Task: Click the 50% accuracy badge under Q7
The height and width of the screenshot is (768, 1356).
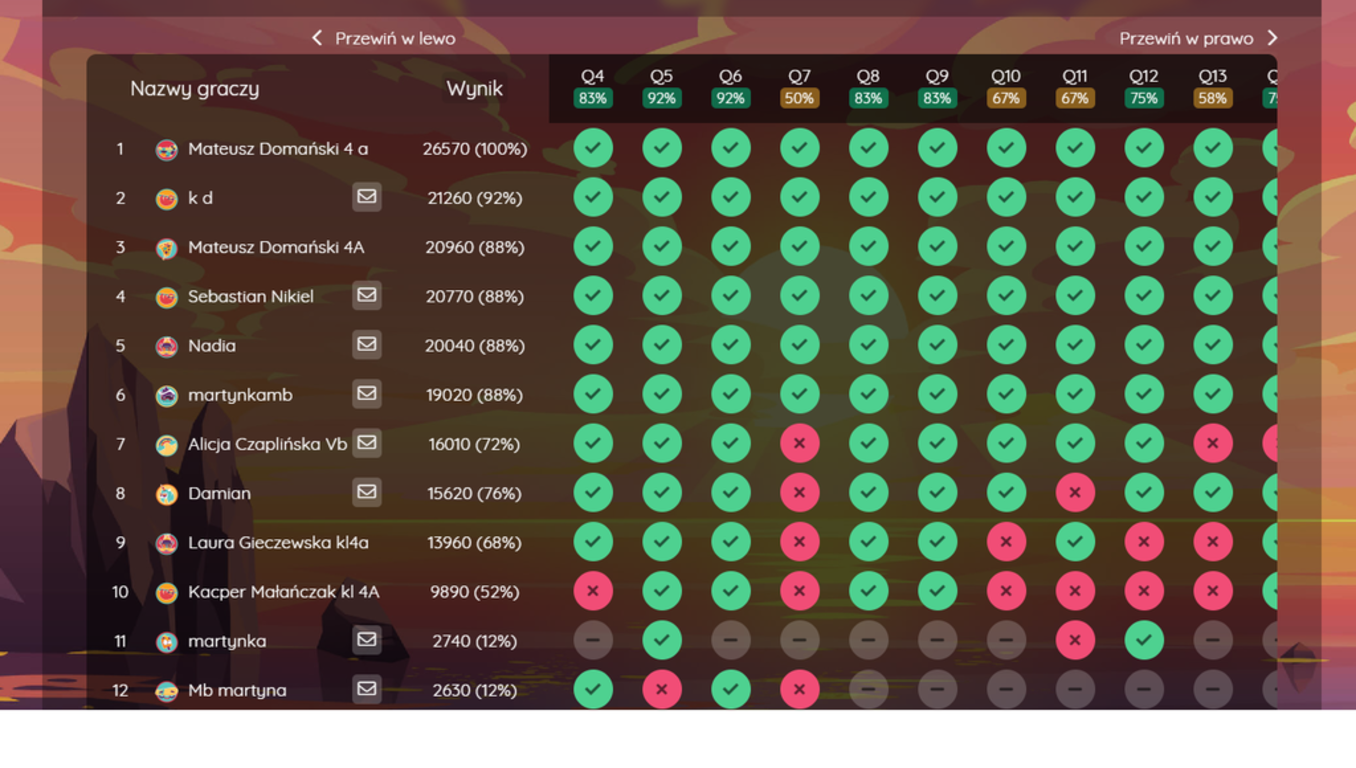Action: pyautogui.click(x=799, y=98)
